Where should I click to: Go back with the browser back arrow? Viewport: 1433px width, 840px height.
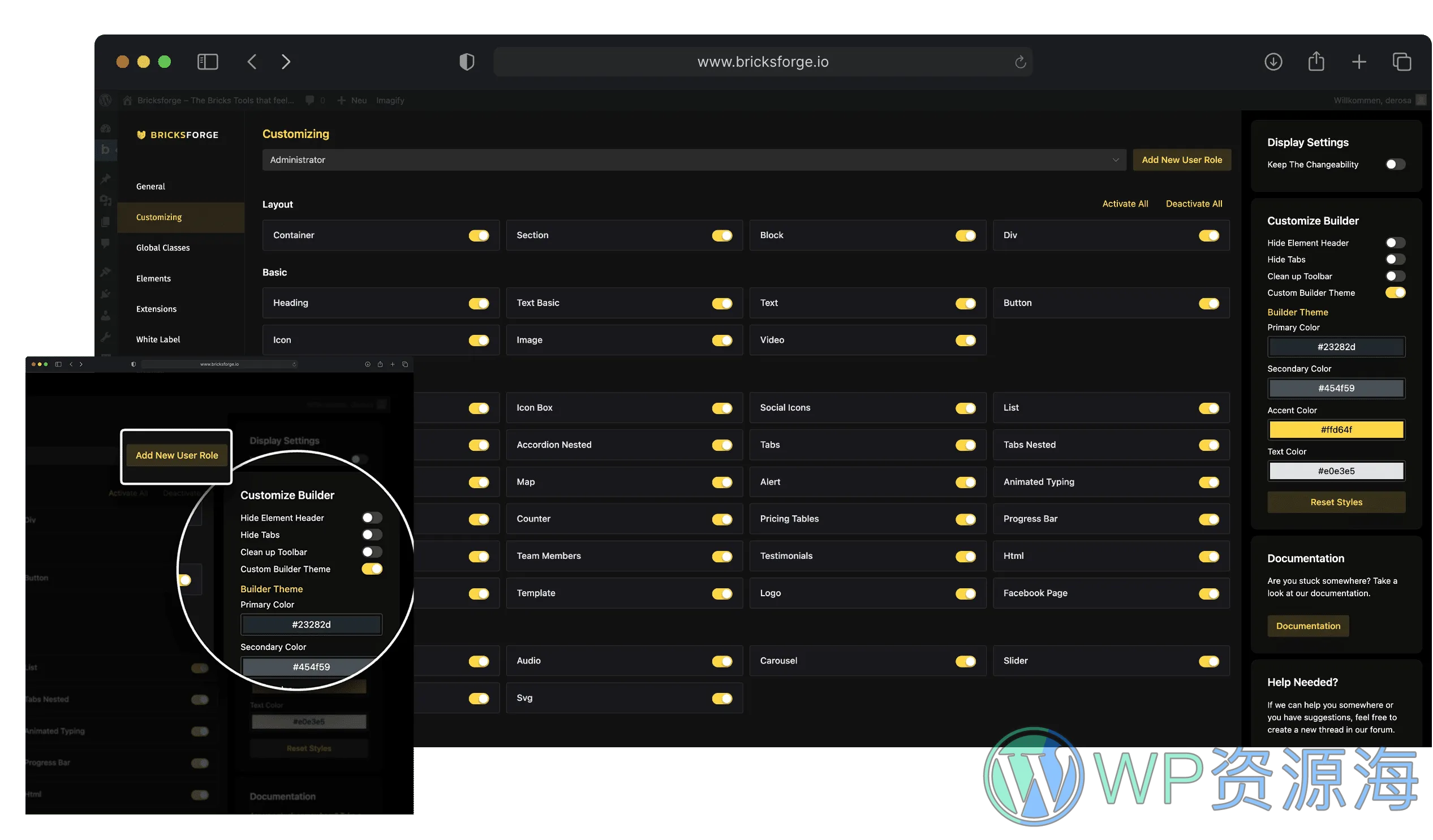coord(252,62)
